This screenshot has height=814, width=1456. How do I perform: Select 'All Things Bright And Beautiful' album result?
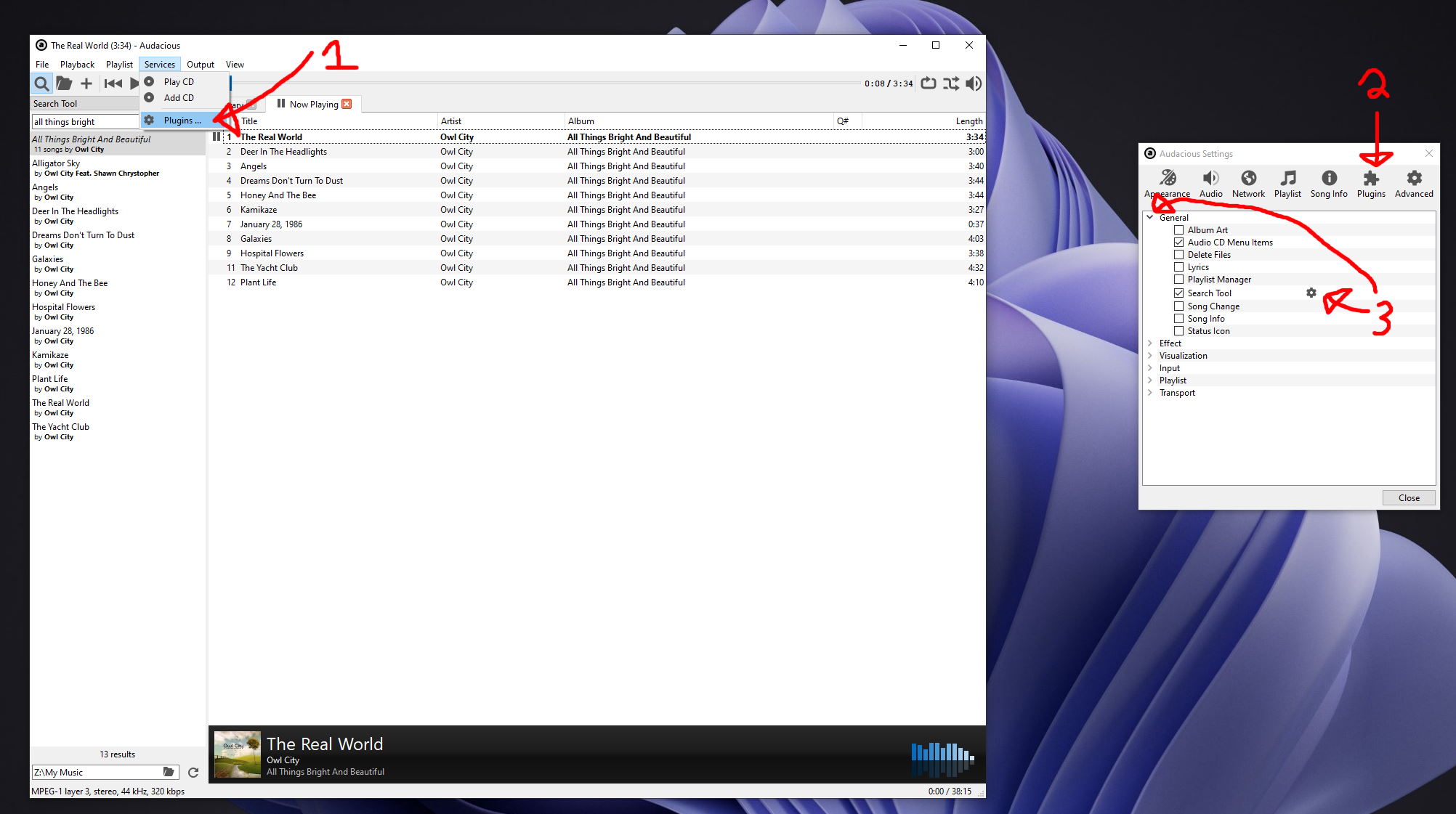(118, 144)
